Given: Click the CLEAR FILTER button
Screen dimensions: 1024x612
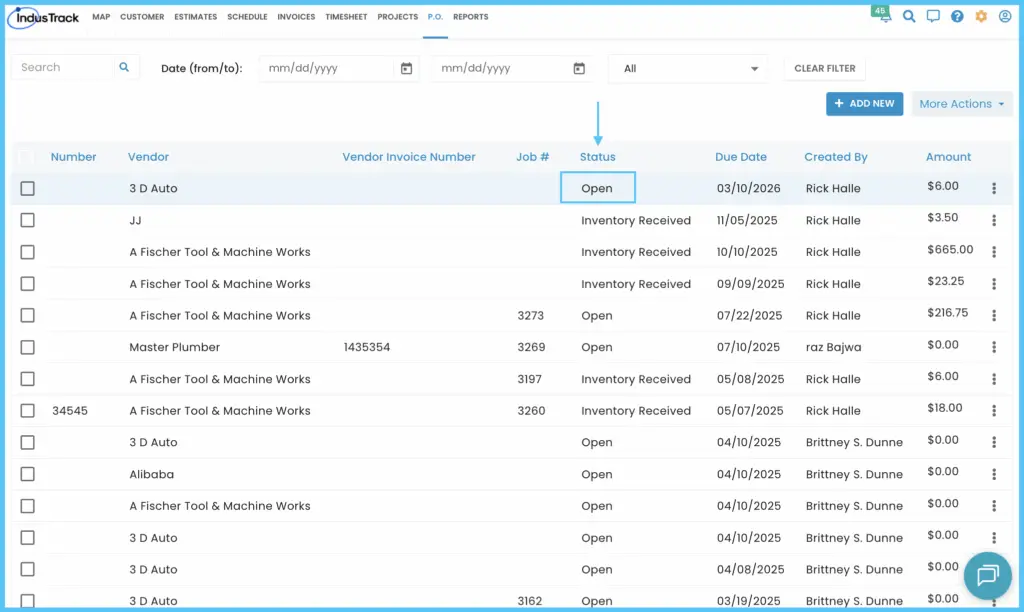Looking at the screenshot, I should [824, 69].
